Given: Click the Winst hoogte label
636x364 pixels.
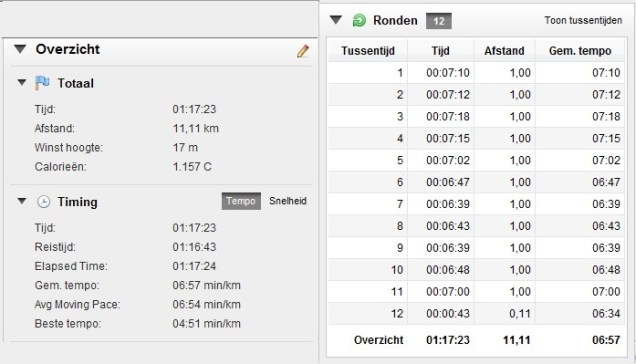Looking at the screenshot, I should (69, 148).
